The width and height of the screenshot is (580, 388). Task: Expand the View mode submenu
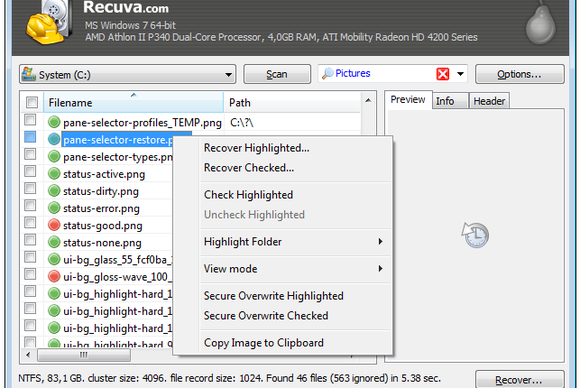380,269
